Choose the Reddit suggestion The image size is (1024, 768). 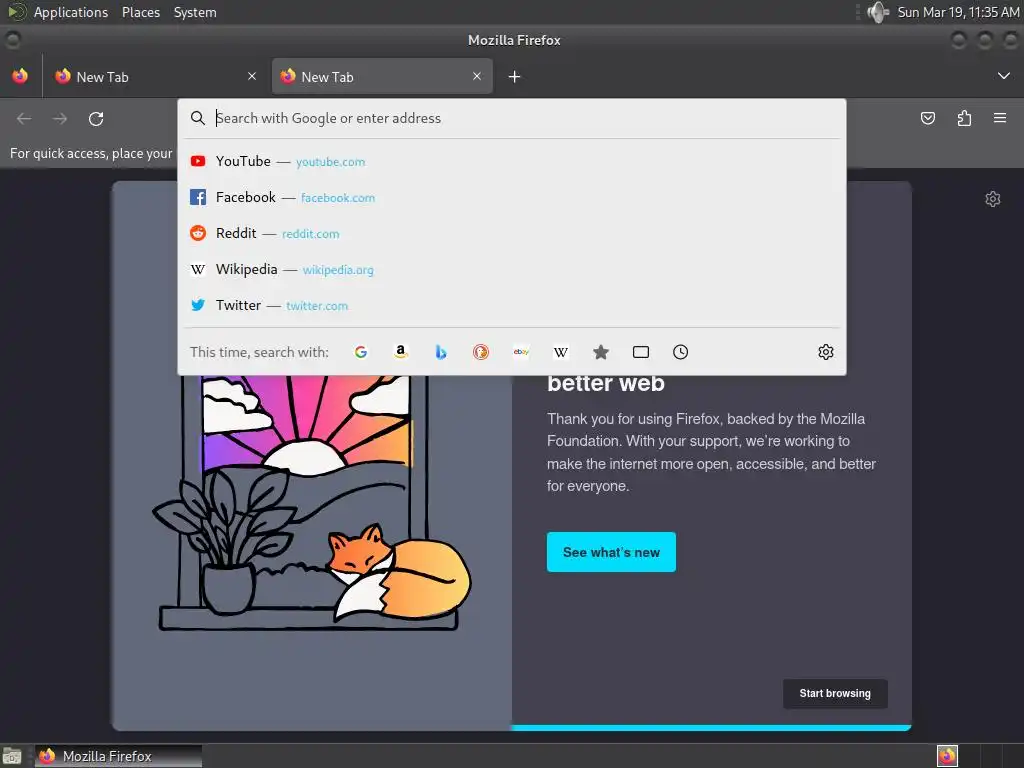[x=512, y=233]
